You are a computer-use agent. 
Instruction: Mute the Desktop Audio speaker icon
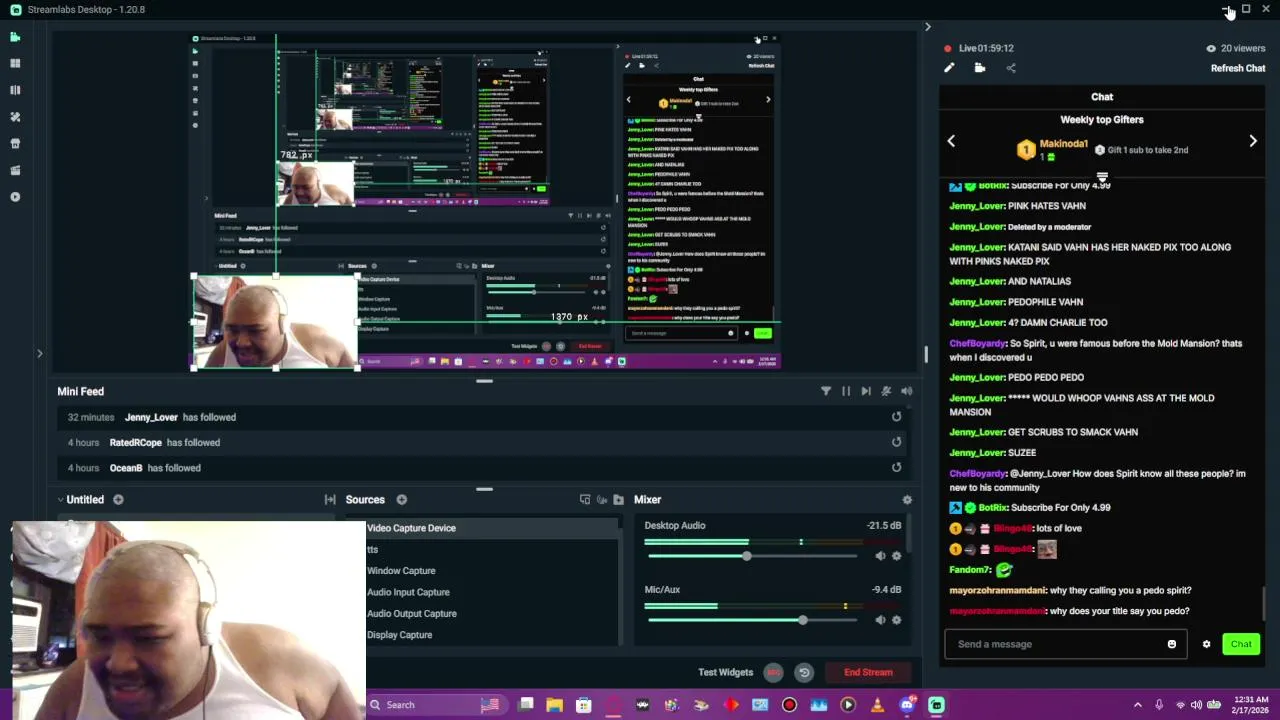(x=880, y=556)
